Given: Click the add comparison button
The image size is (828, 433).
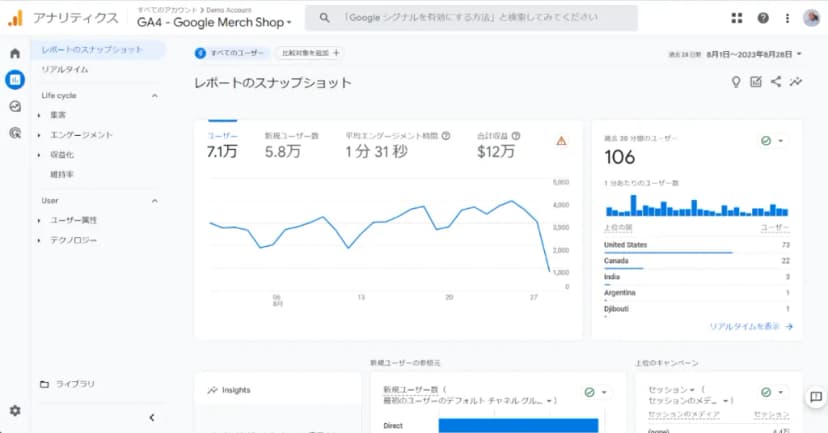Looking at the screenshot, I should coord(310,53).
